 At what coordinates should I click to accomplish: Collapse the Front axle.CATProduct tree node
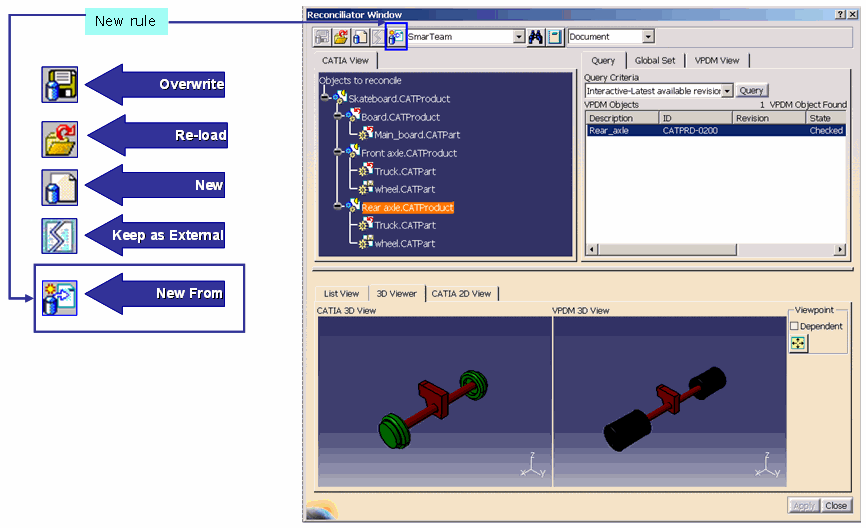pos(337,152)
